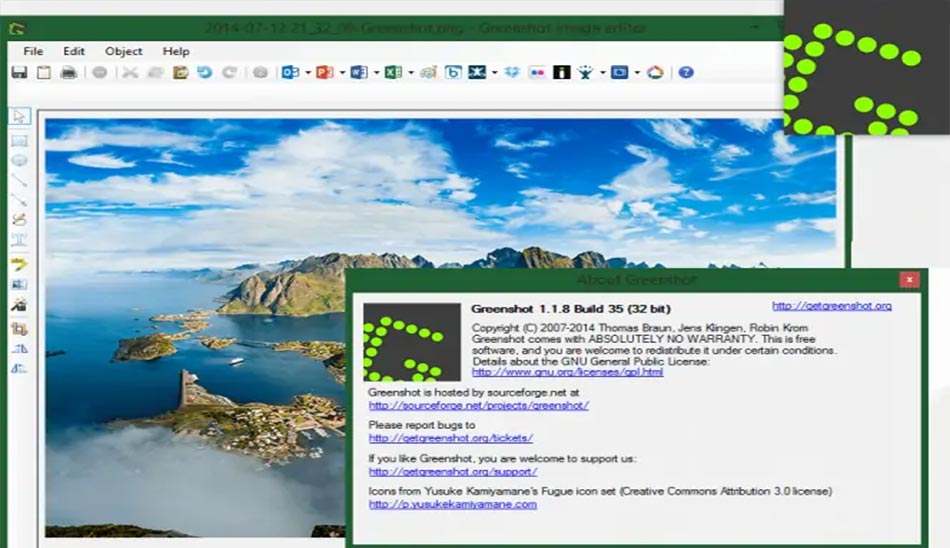Image resolution: width=950 pixels, height=548 pixels.
Task: Open the Help menu
Action: (176, 52)
